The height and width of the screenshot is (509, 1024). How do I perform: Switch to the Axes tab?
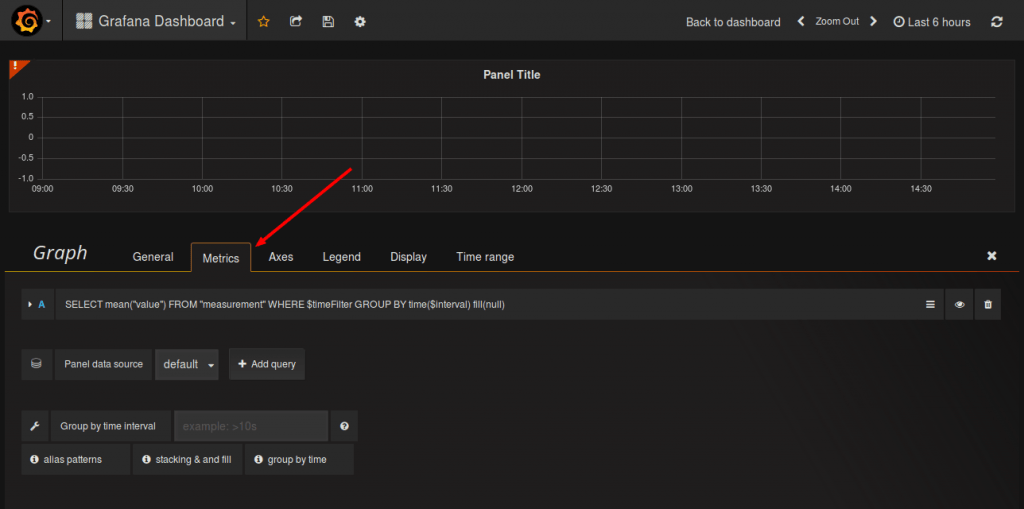coord(281,257)
